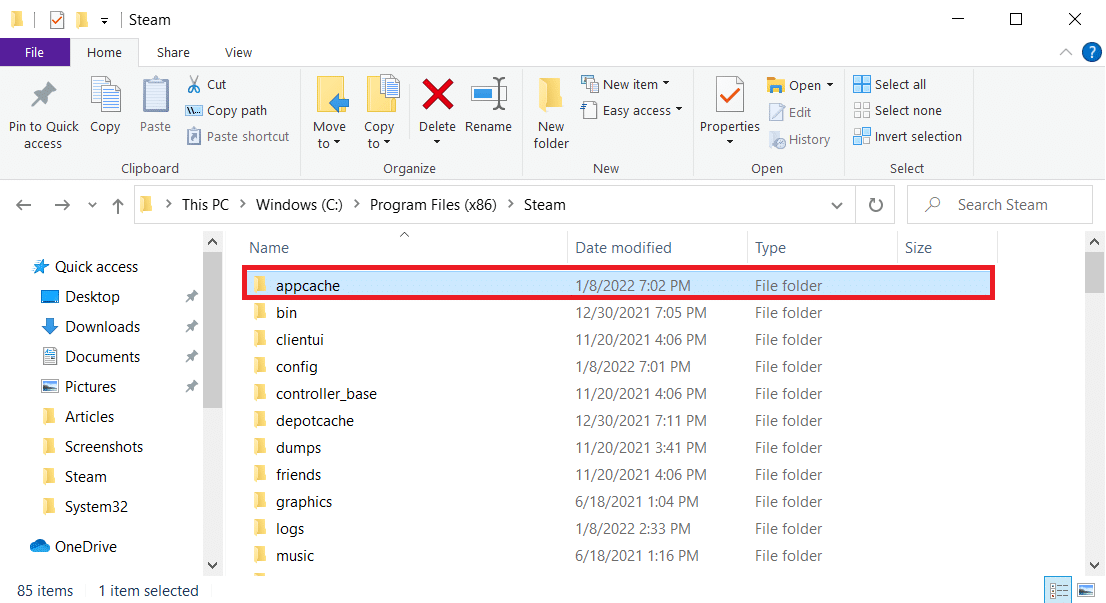
Task: Click the Paste ribbon button
Action: (155, 106)
